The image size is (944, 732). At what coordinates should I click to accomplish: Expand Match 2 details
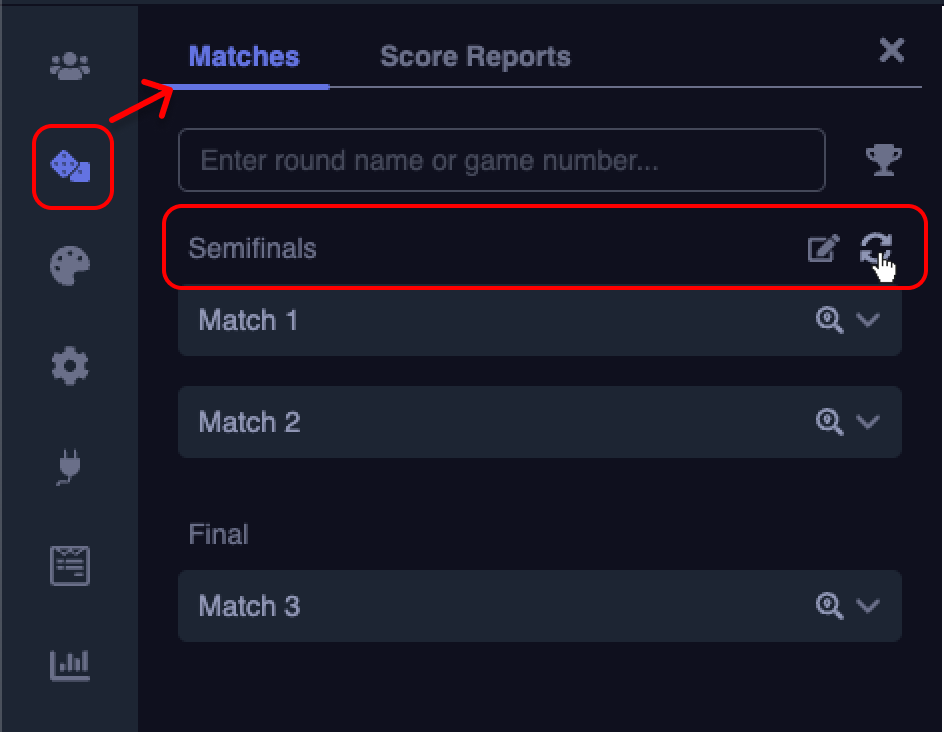868,421
